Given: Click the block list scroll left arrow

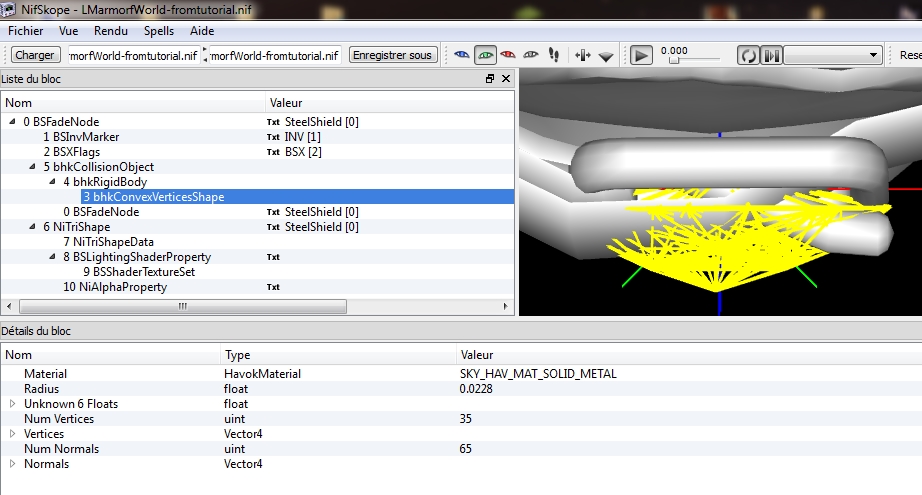Looking at the screenshot, I should (9, 306).
